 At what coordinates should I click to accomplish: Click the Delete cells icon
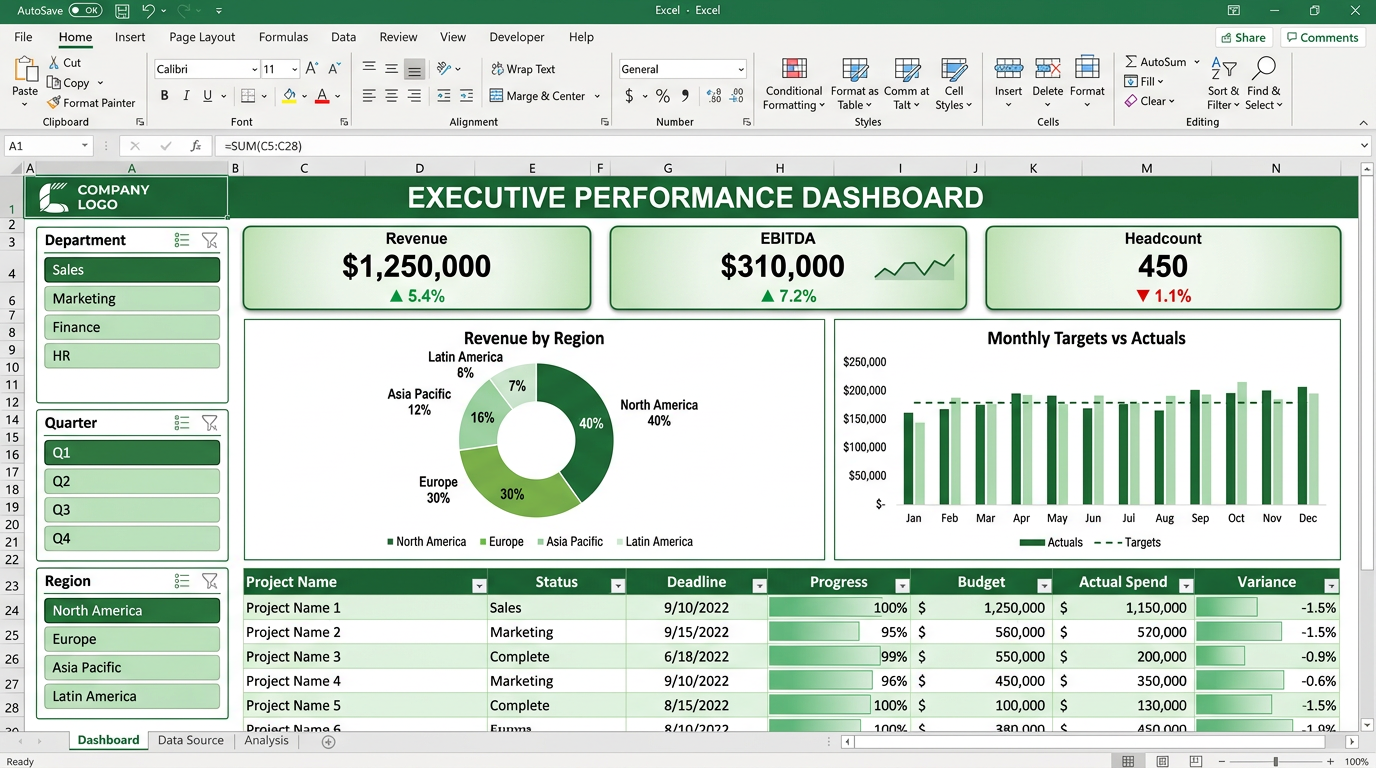[1048, 68]
